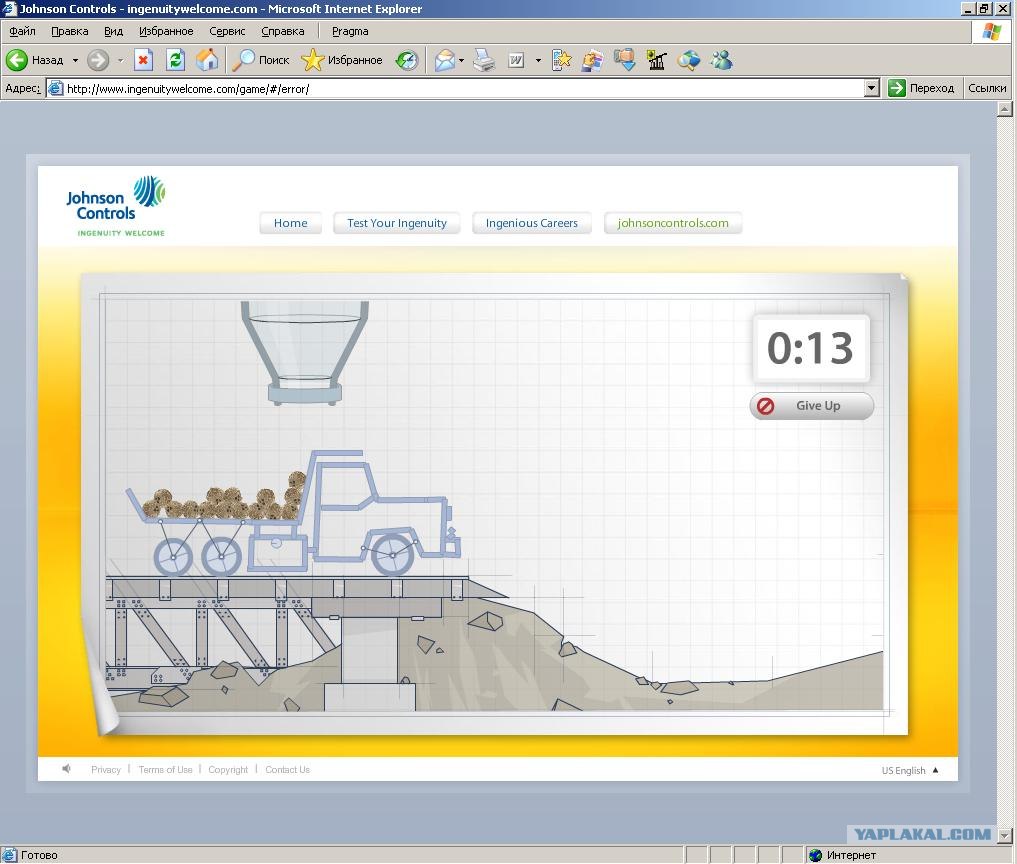Open the Сервис menu
The width and height of the screenshot is (1017, 864).
pyautogui.click(x=227, y=31)
